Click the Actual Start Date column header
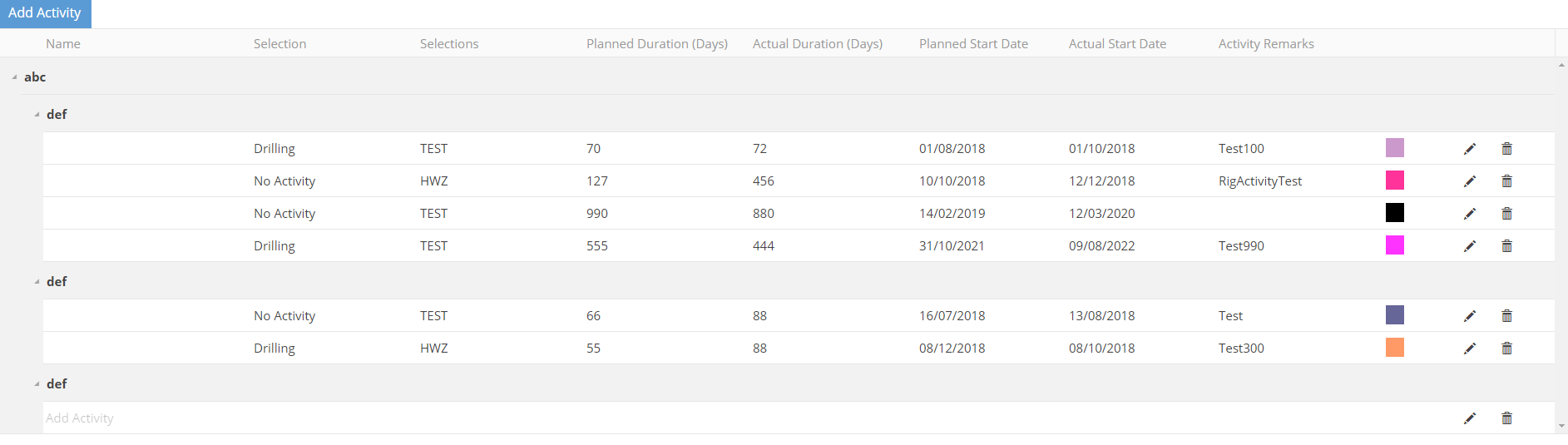This screenshot has height=445, width=1568. click(x=1117, y=44)
